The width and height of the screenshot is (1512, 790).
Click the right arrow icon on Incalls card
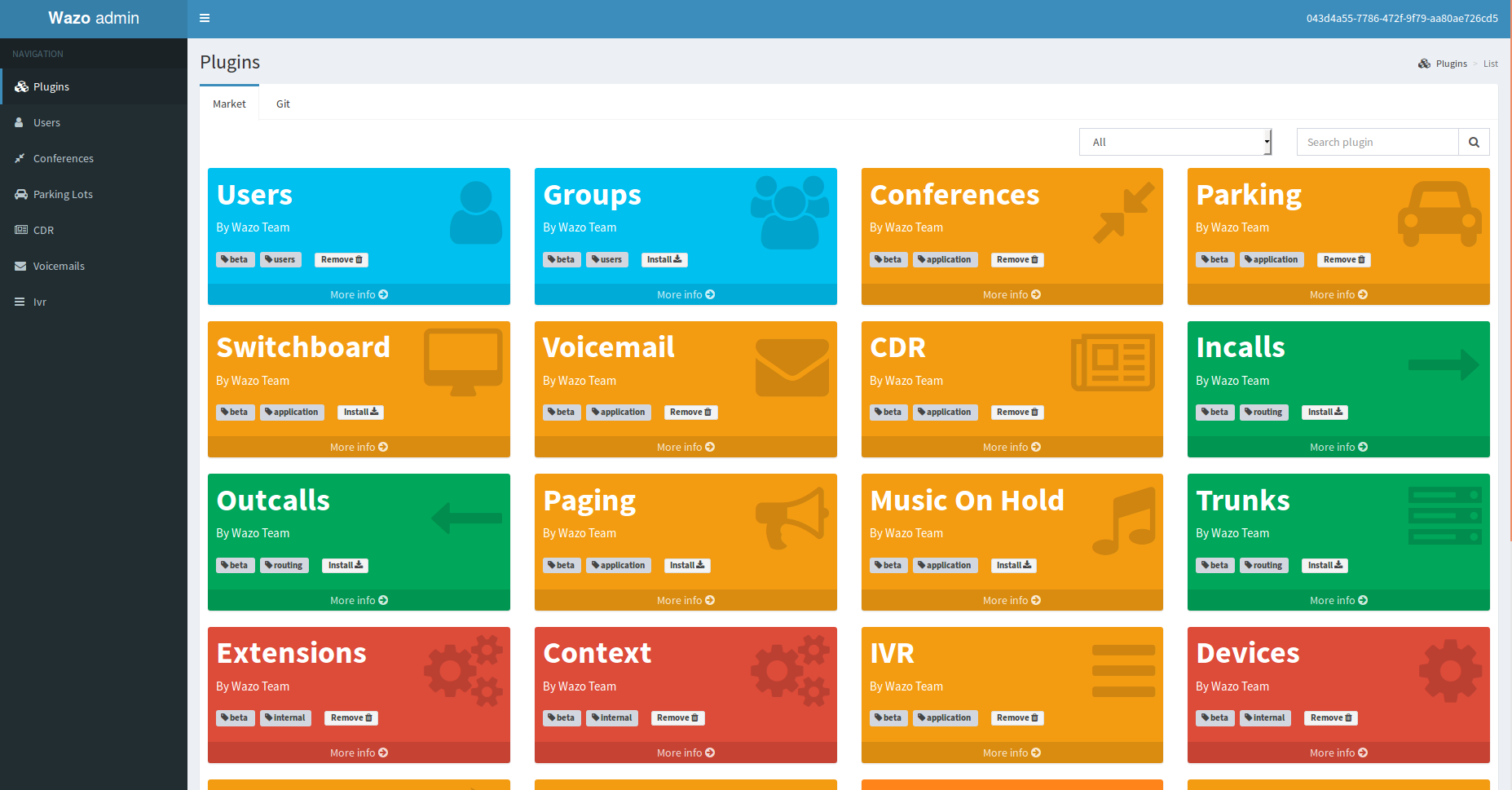click(1444, 364)
